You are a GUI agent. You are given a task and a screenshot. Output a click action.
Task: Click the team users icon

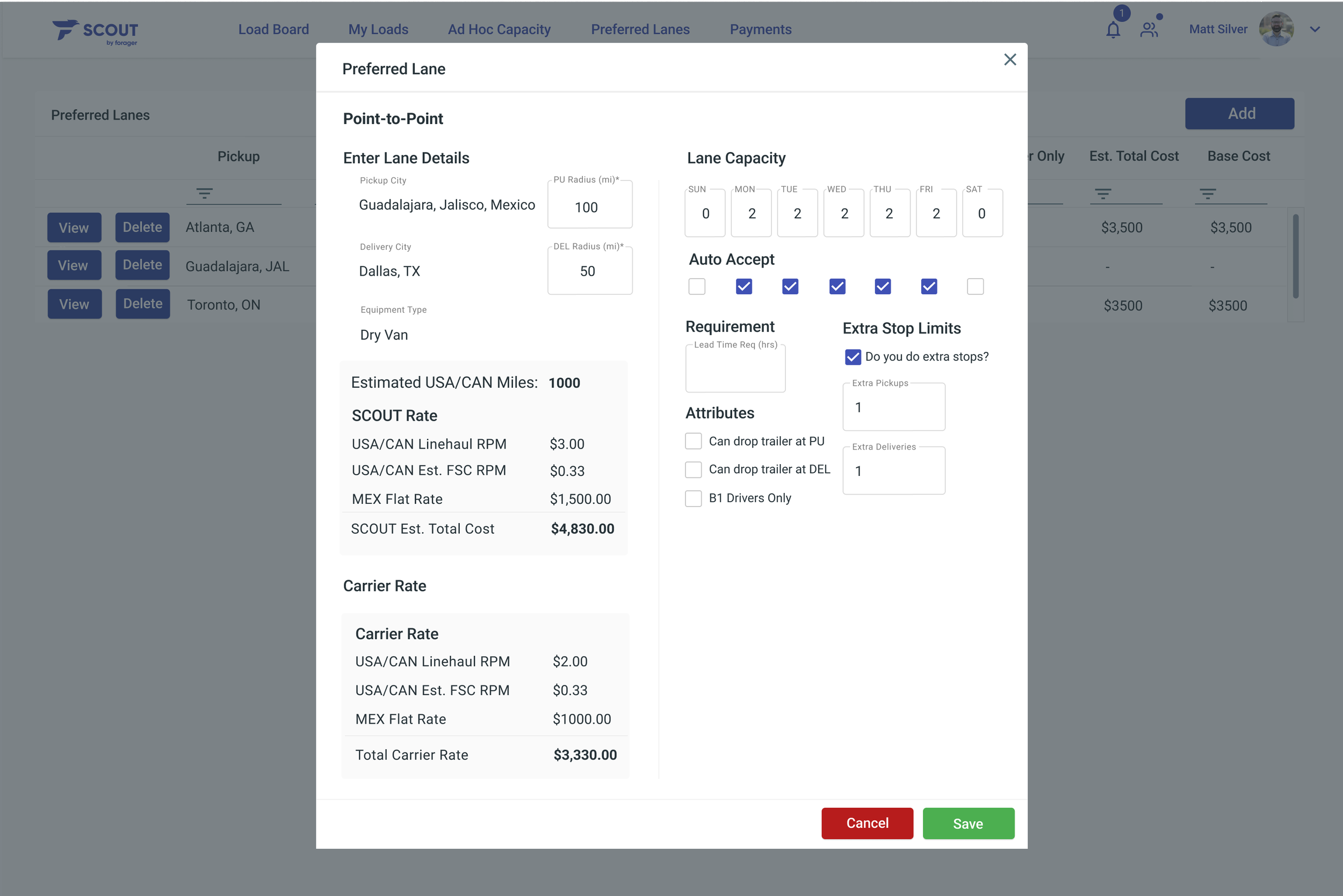tap(1149, 30)
